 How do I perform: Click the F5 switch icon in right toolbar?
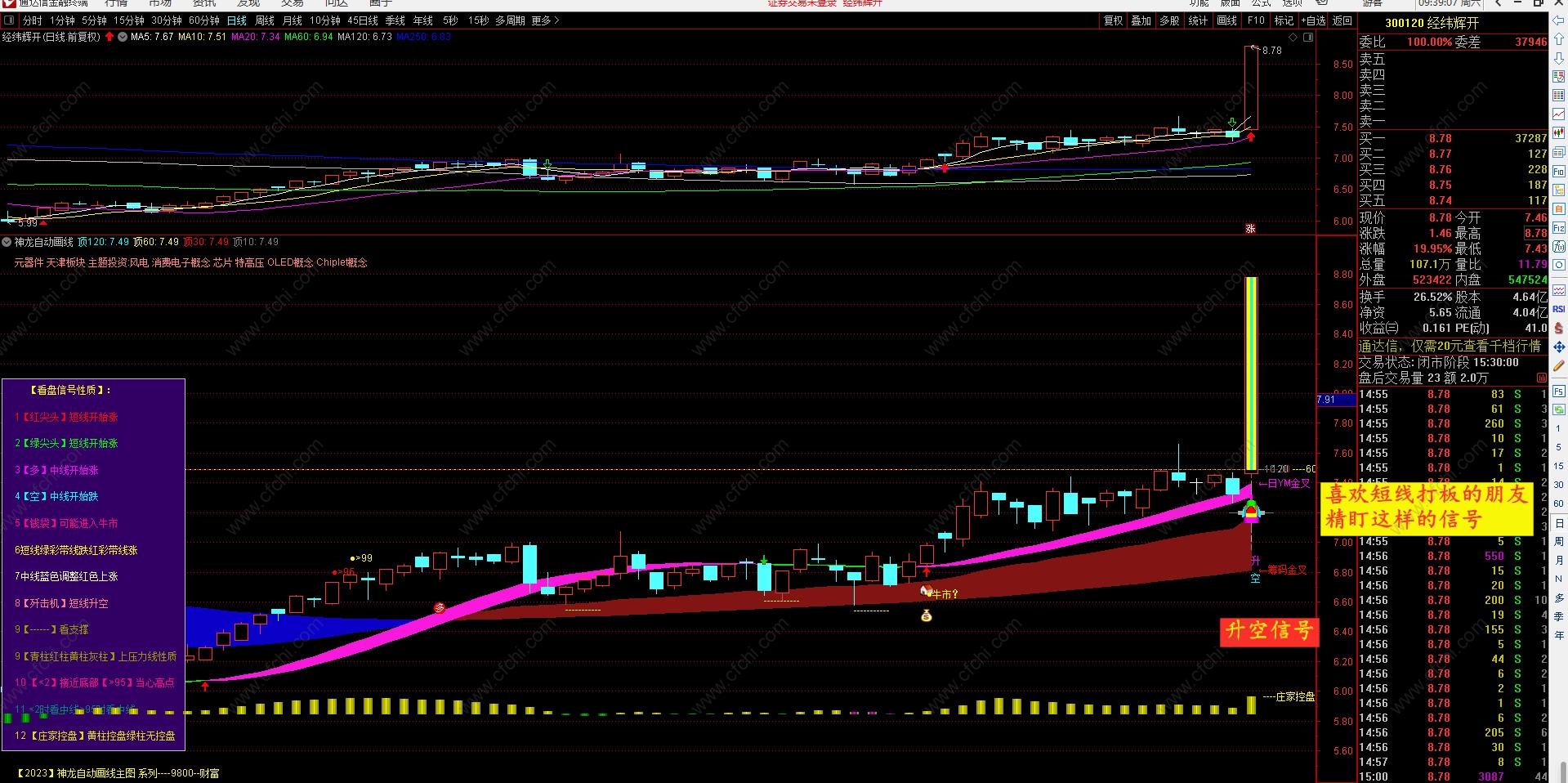[1559, 391]
